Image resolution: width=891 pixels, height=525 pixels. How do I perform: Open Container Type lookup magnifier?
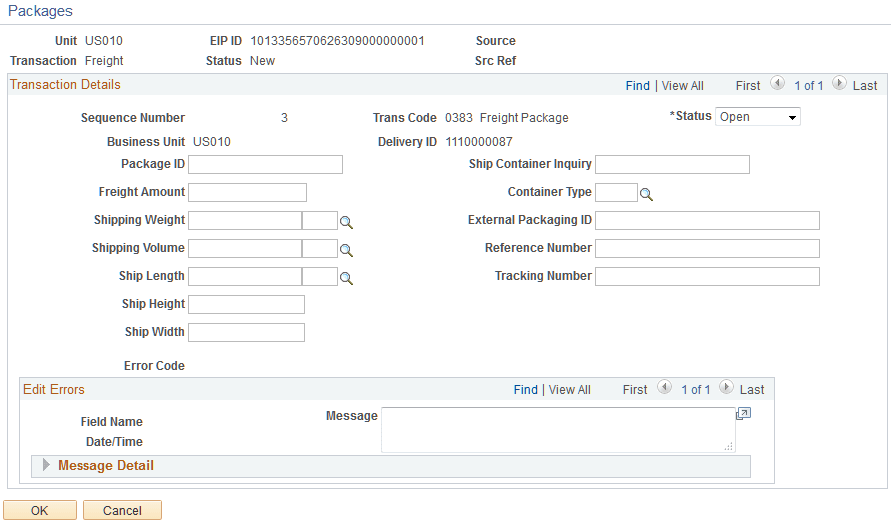(x=646, y=194)
